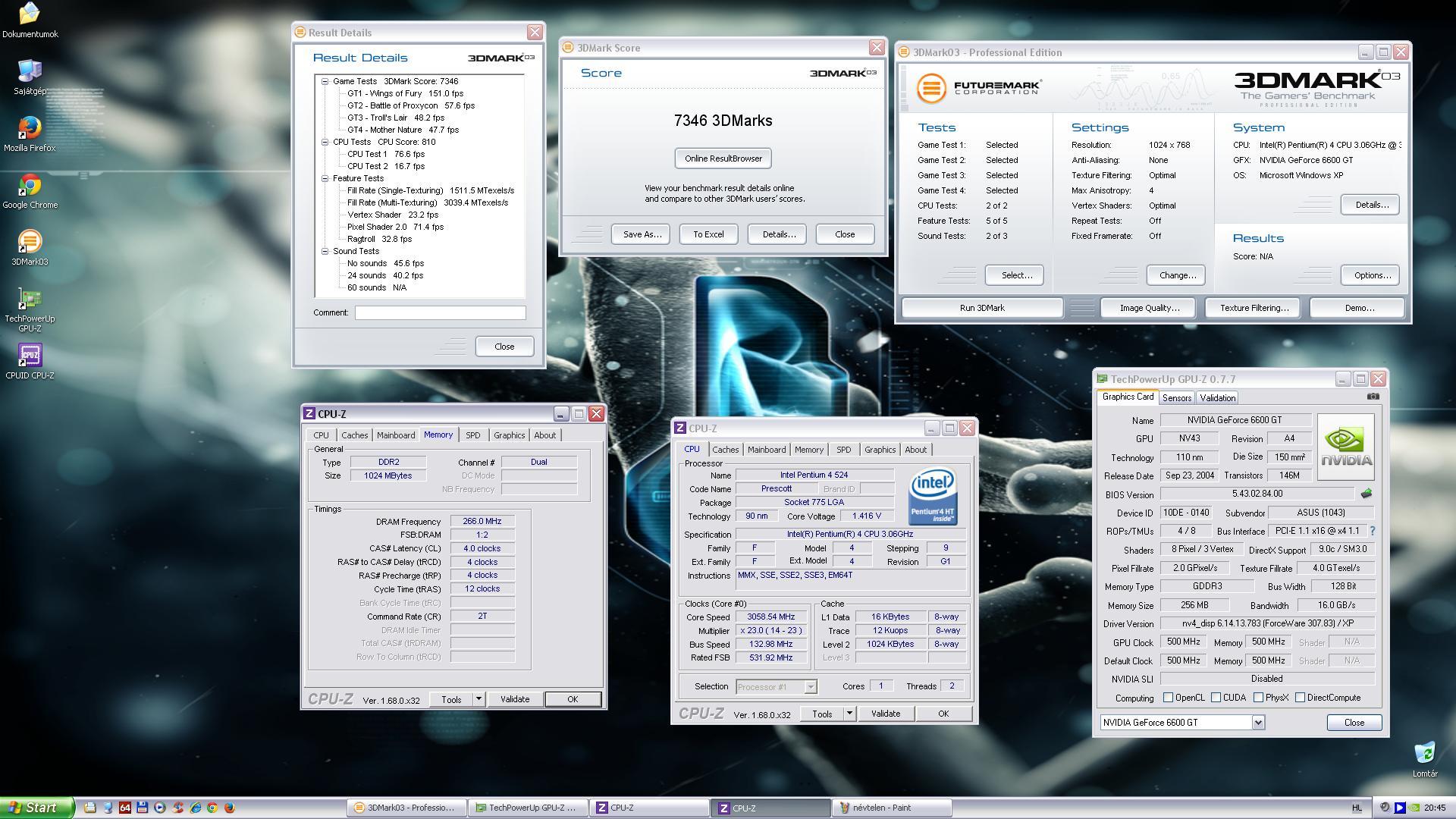Viewport: 1456px width, 819px height.
Task: Click the BIOS save chip icon in GPU-Z
Action: coord(1367,494)
